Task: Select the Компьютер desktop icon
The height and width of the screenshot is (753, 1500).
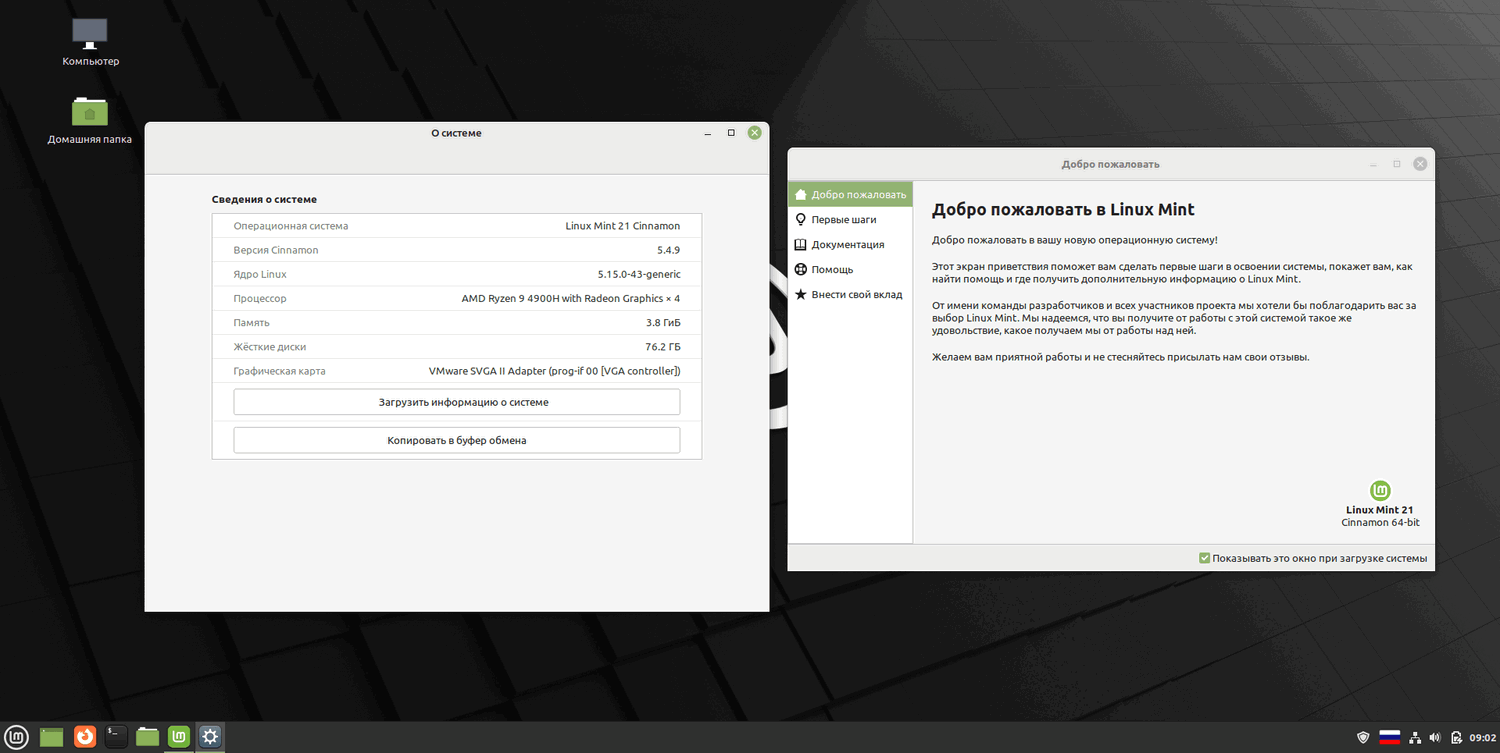Action: click(x=90, y=42)
